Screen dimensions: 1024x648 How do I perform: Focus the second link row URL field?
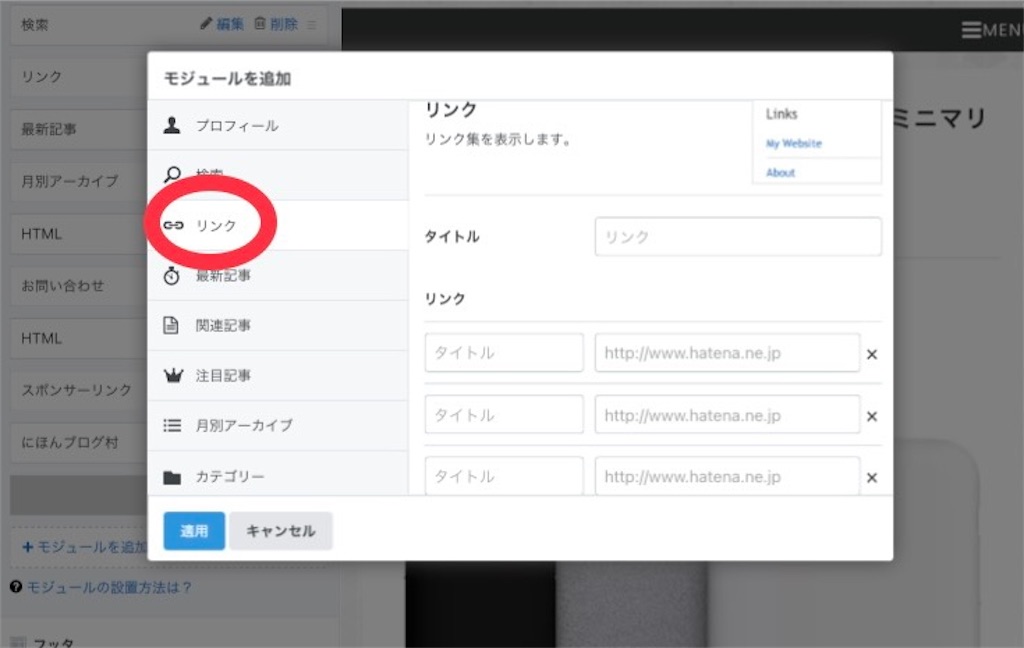[x=728, y=414]
